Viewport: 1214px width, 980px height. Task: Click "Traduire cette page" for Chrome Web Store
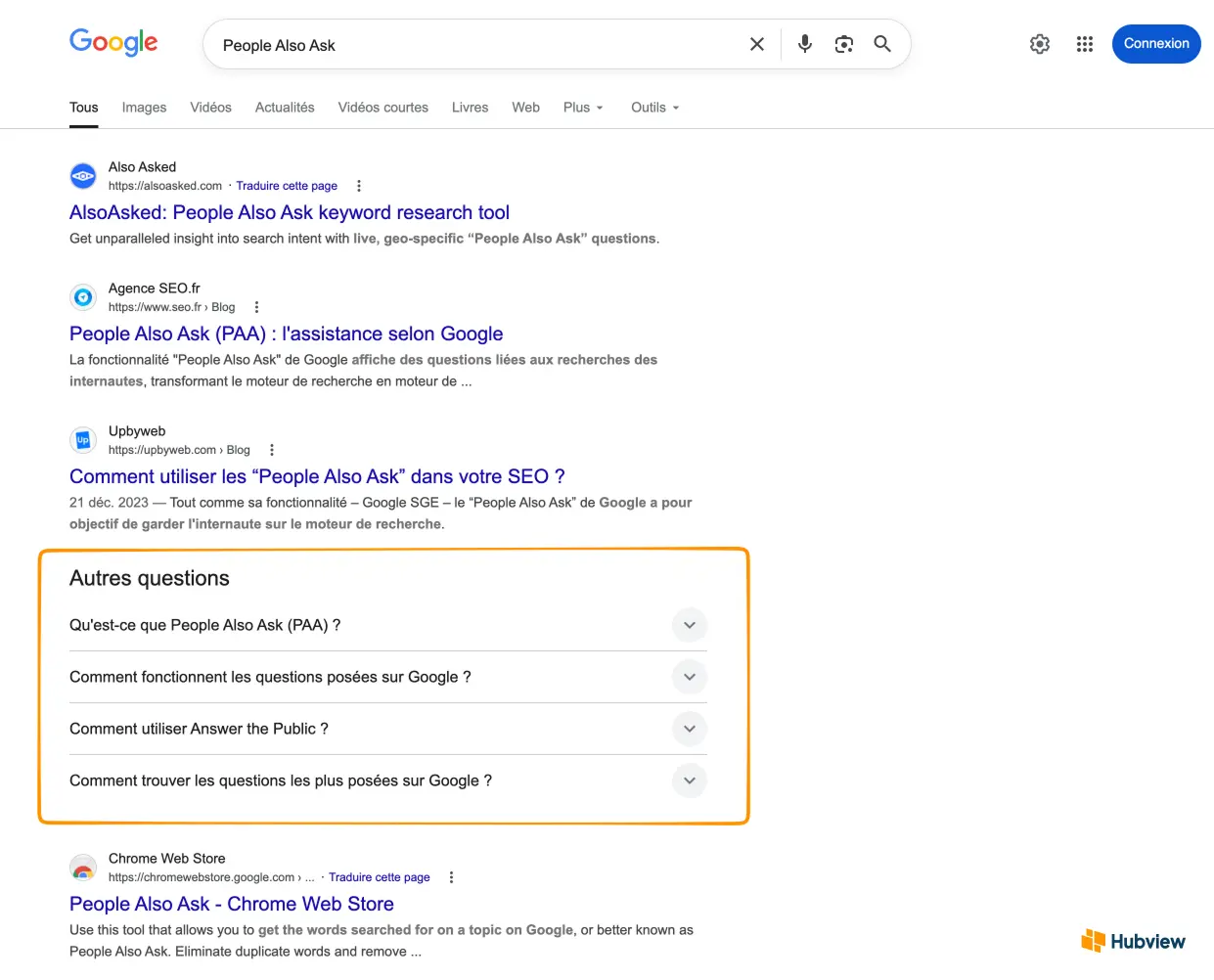pyautogui.click(x=380, y=877)
